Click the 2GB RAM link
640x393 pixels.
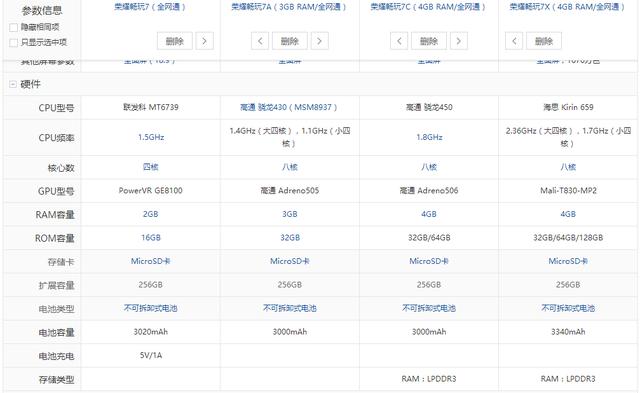tap(151, 214)
